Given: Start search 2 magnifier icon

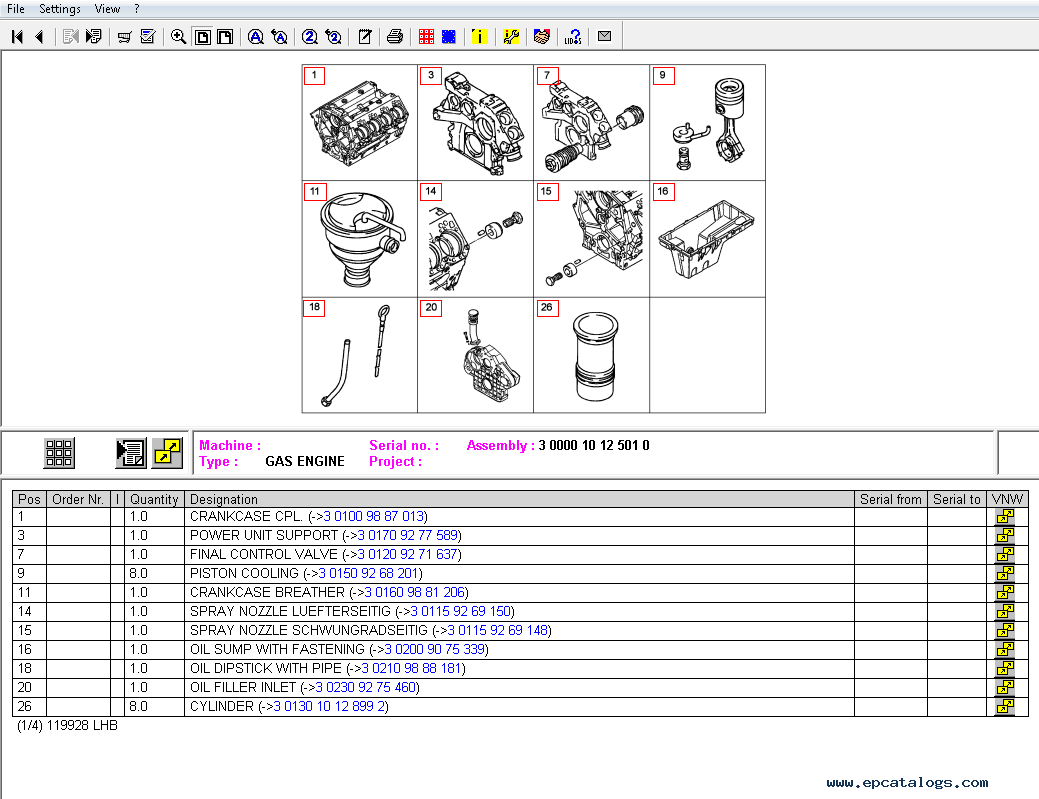Looking at the screenshot, I should [x=309, y=37].
